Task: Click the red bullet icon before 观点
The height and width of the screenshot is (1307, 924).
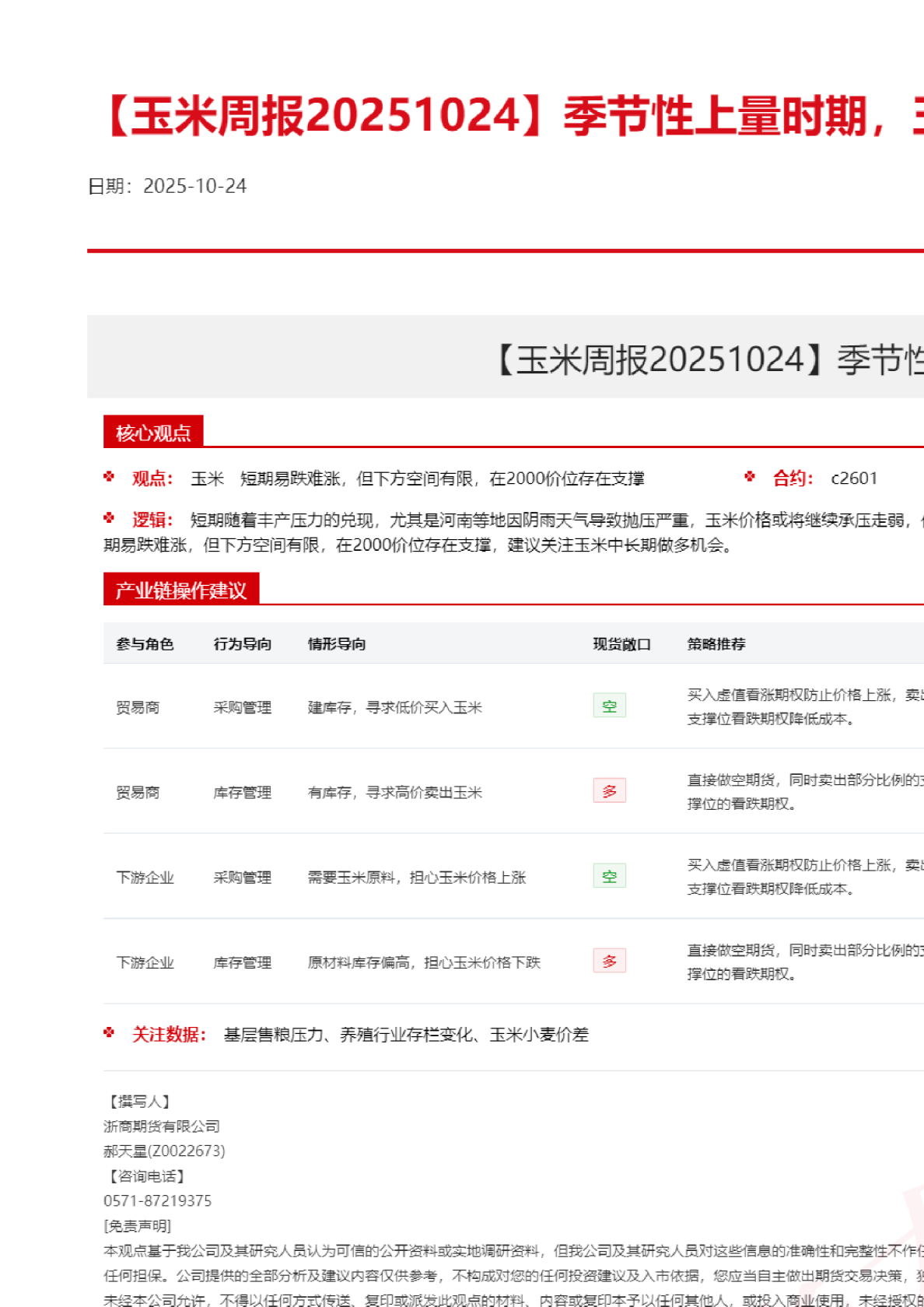Action: [109, 477]
